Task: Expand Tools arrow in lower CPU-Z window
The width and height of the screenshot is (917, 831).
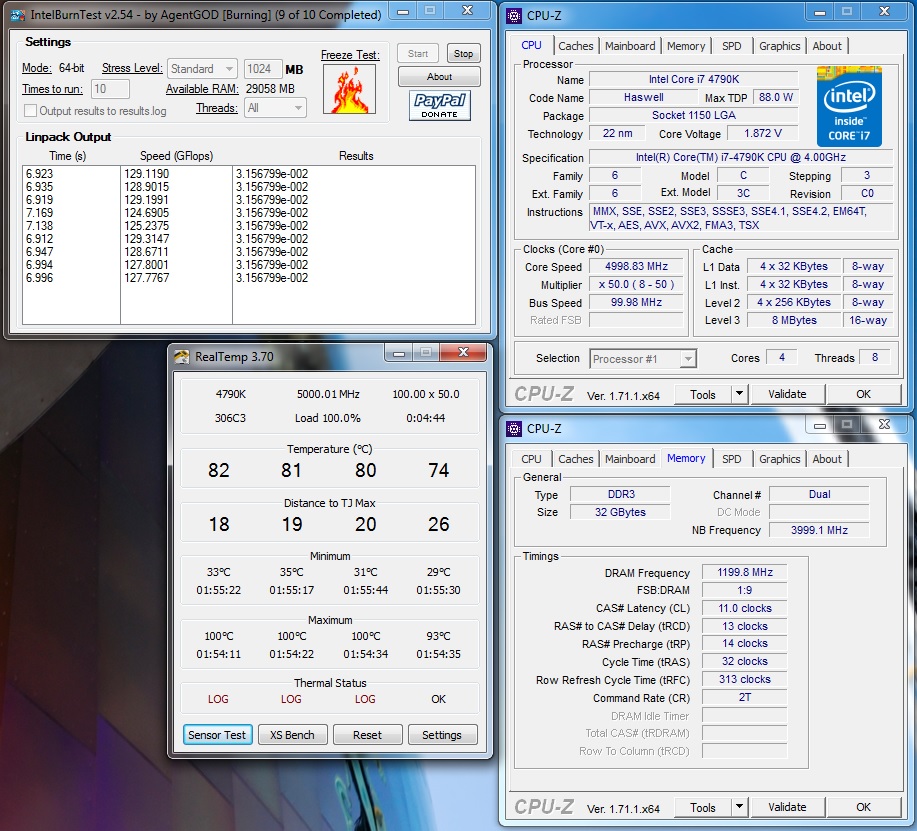Action: click(x=739, y=806)
